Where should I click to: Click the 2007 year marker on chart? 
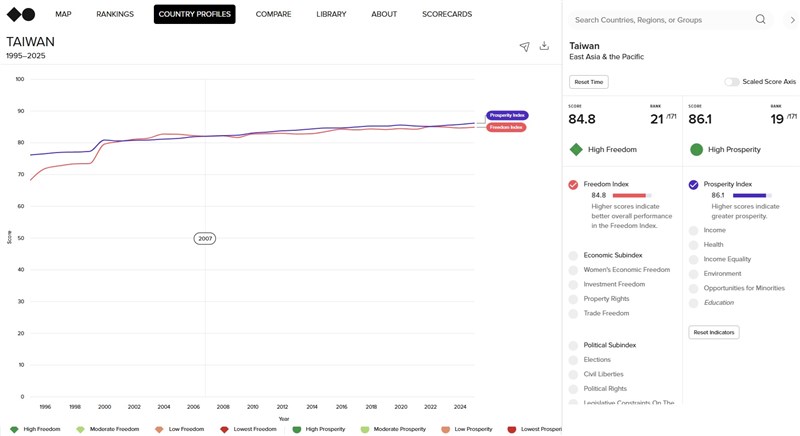click(205, 238)
